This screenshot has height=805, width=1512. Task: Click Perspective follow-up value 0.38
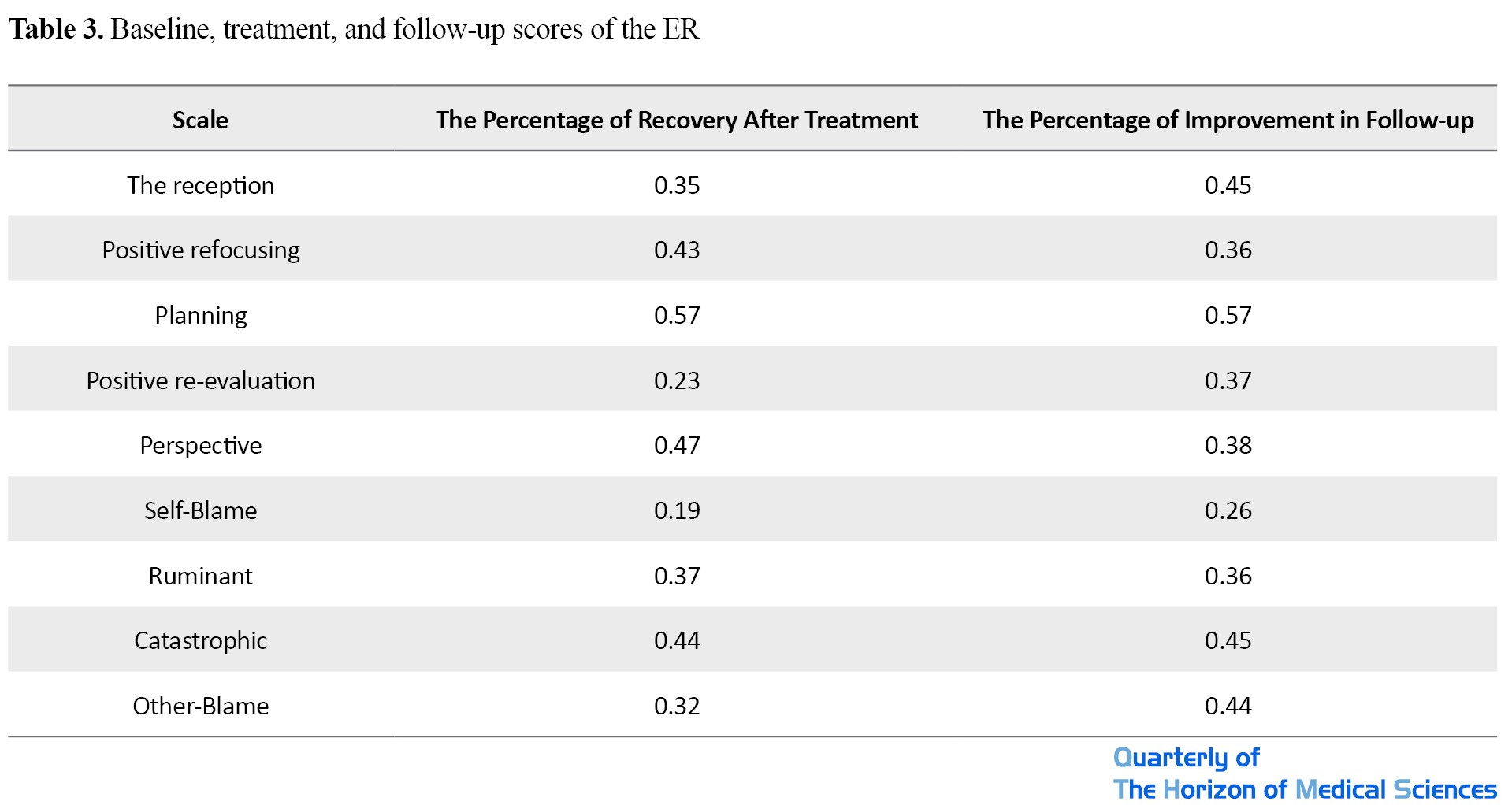pos(1228,445)
